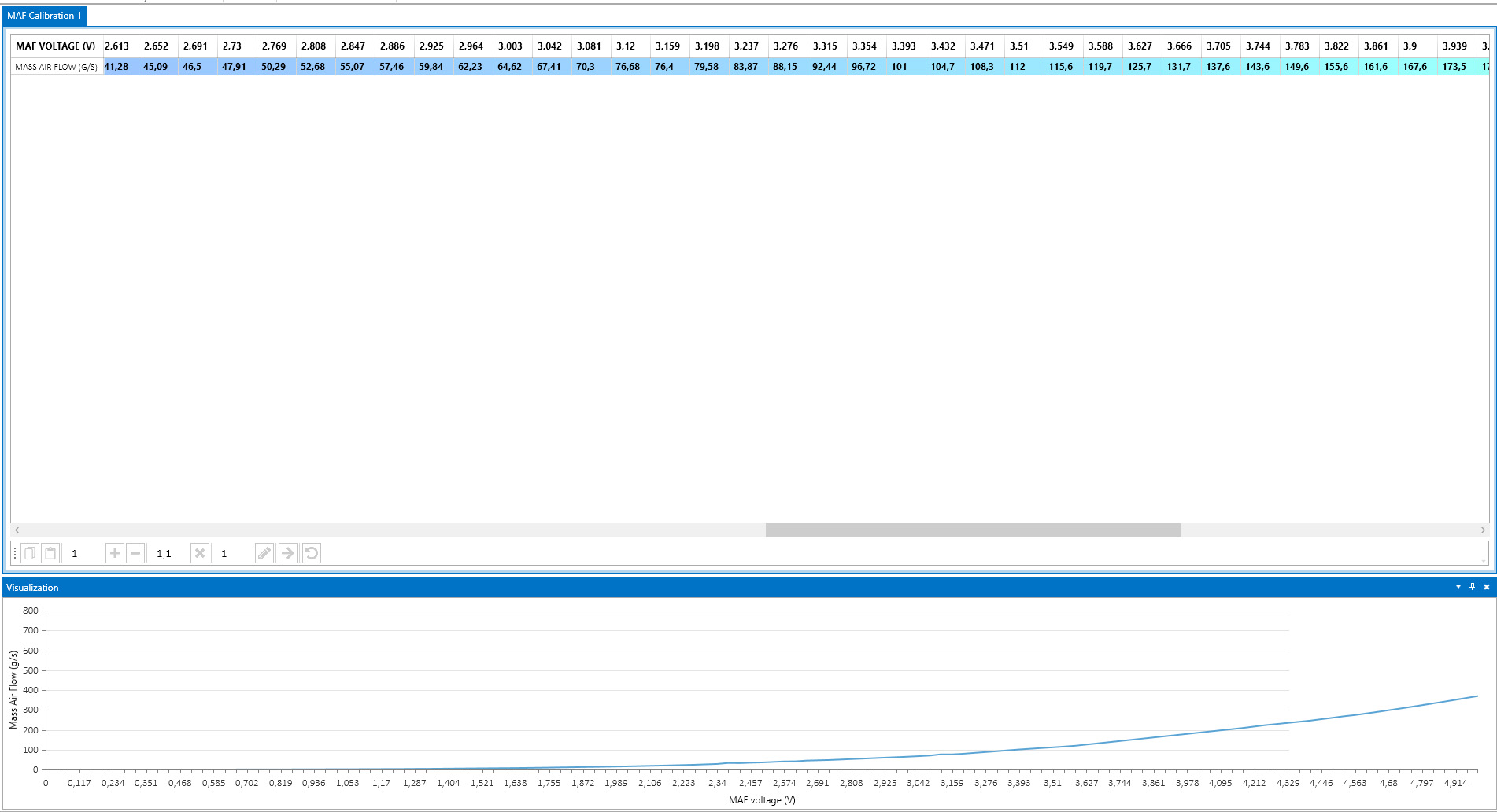The height and width of the screenshot is (812, 1497).
Task: Click the scrollbar right arrow
Action: point(1483,530)
